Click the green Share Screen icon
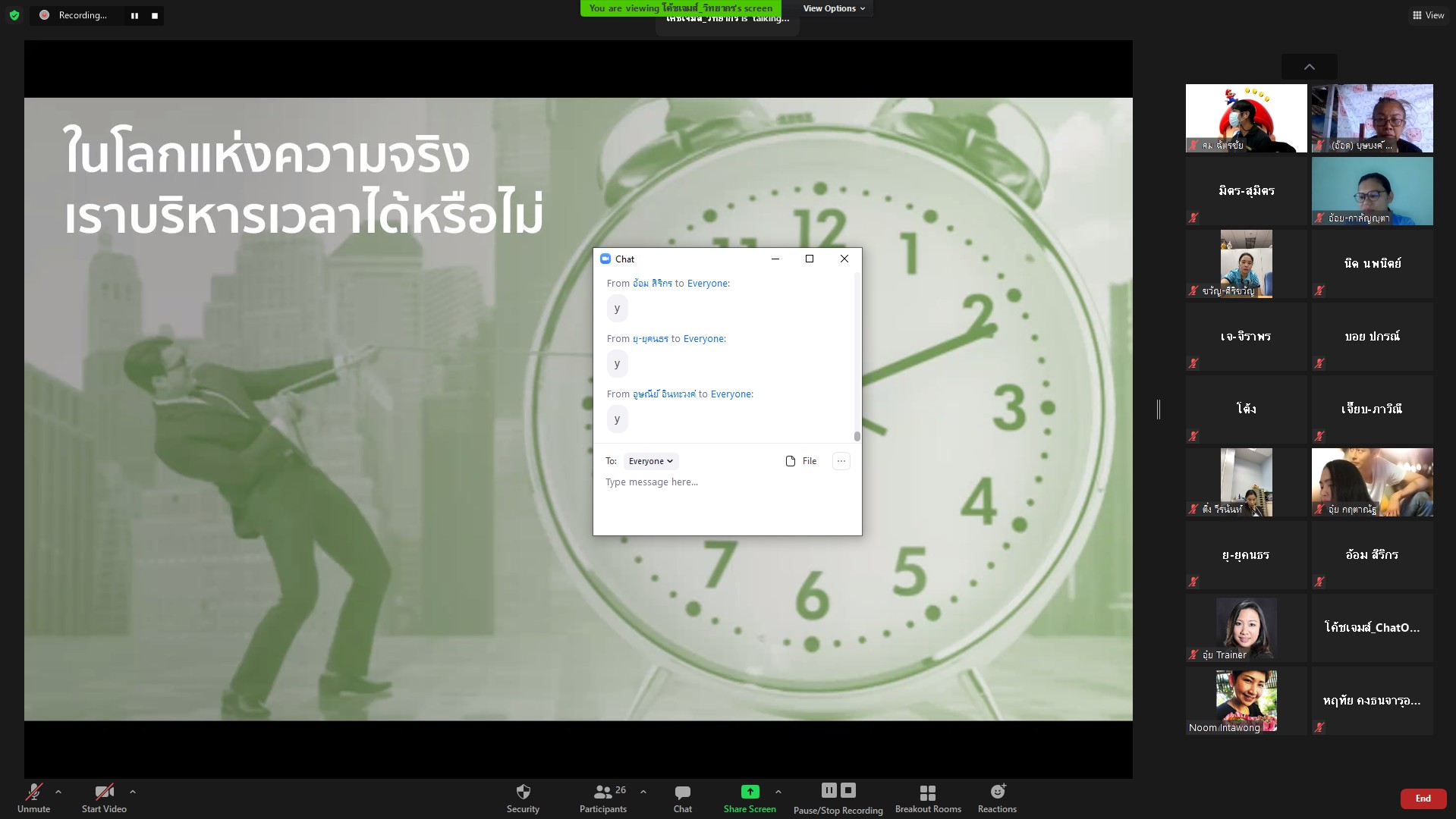Screen dimensions: 1456x819 tap(750, 792)
